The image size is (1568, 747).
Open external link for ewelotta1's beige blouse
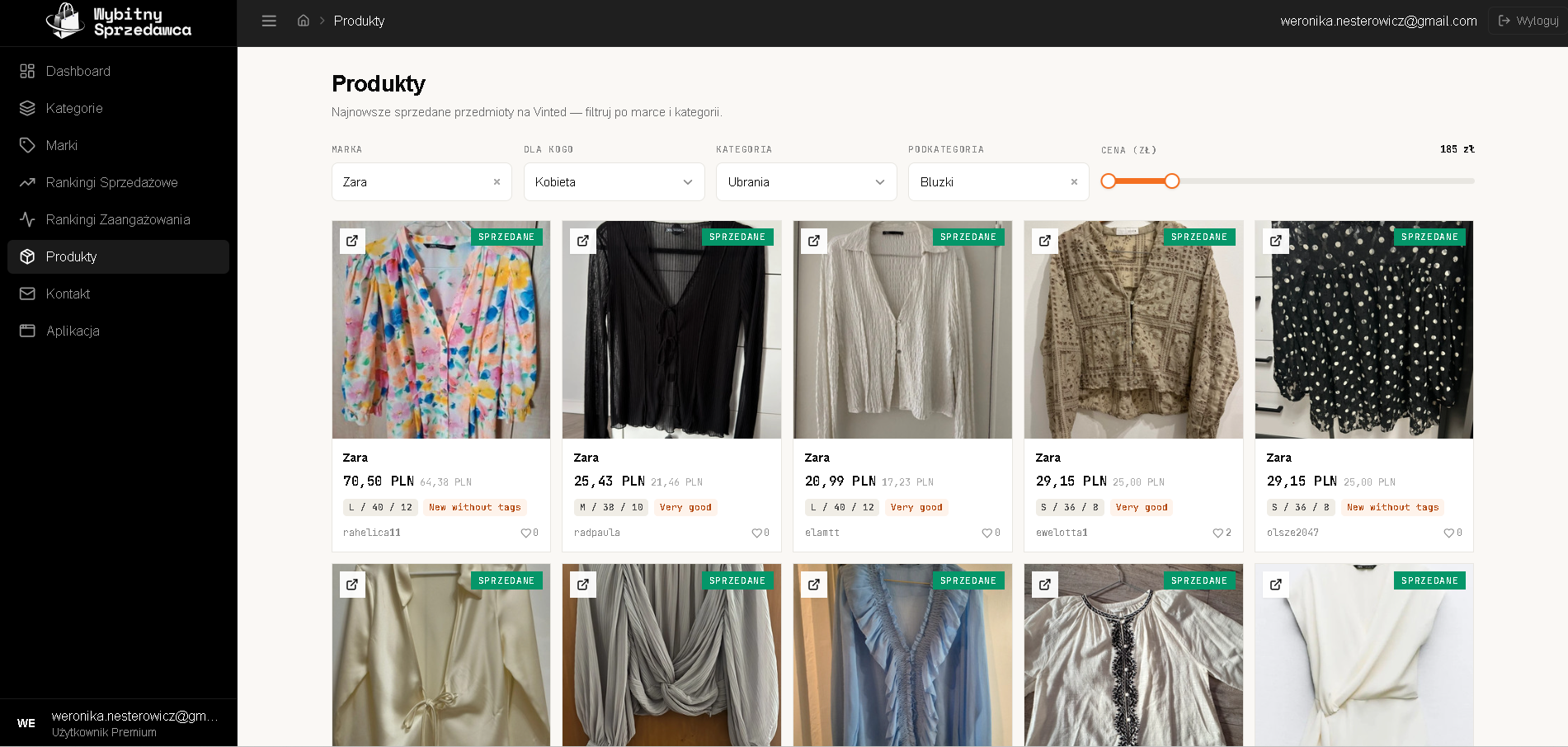[x=1045, y=241]
